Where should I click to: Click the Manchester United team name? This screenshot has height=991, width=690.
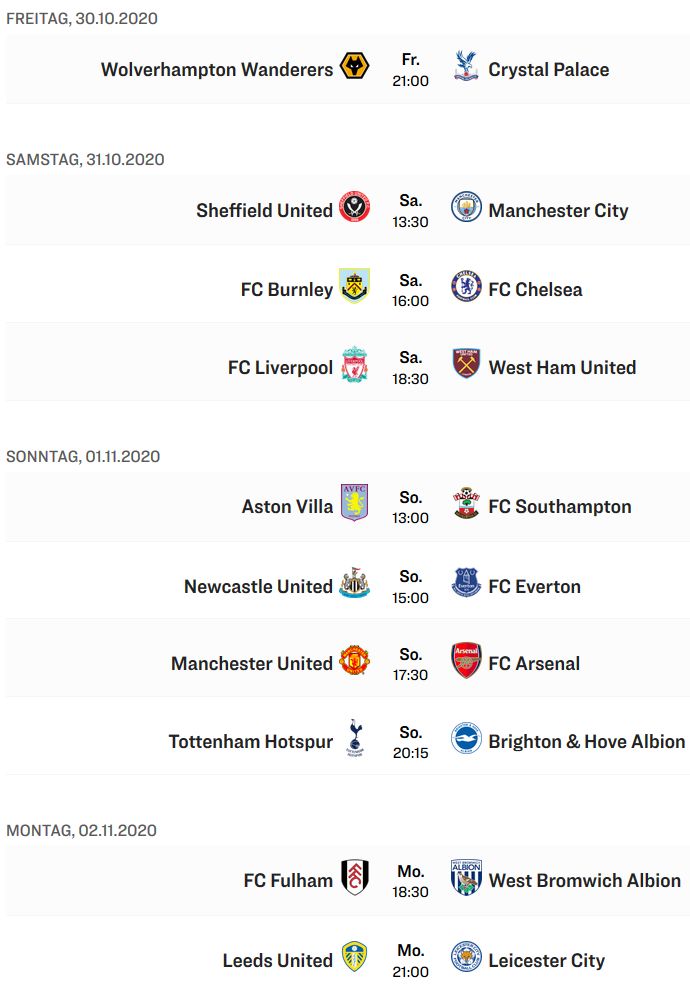251,664
